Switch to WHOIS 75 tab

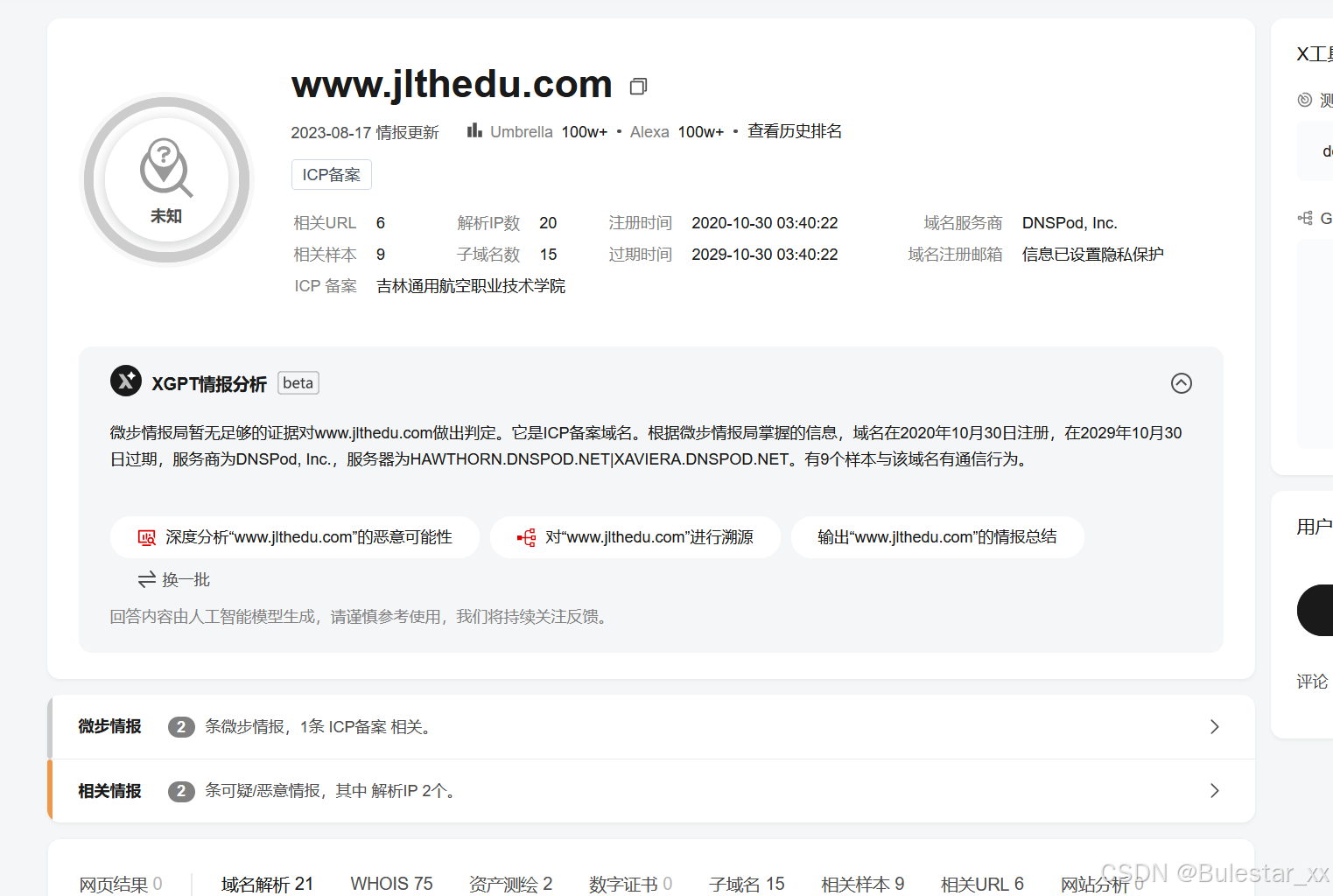point(391,884)
